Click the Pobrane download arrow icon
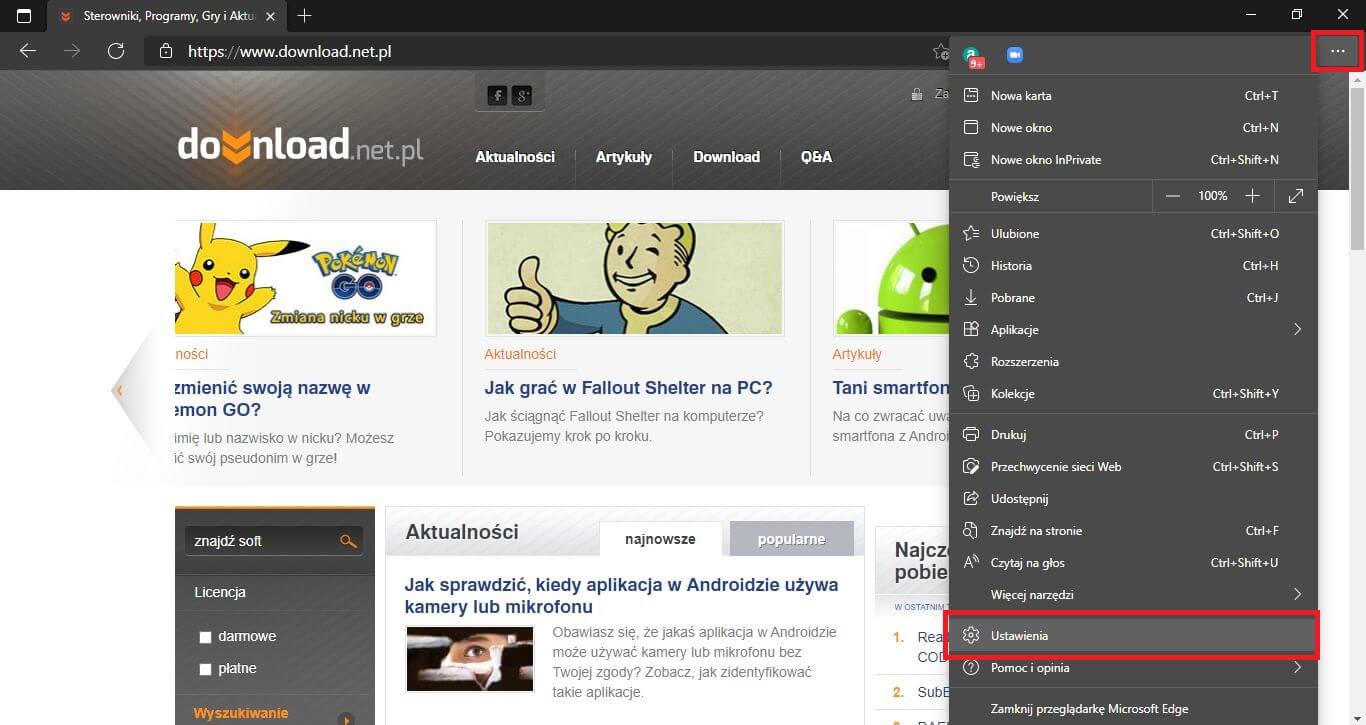The height and width of the screenshot is (725, 1366). pos(970,297)
